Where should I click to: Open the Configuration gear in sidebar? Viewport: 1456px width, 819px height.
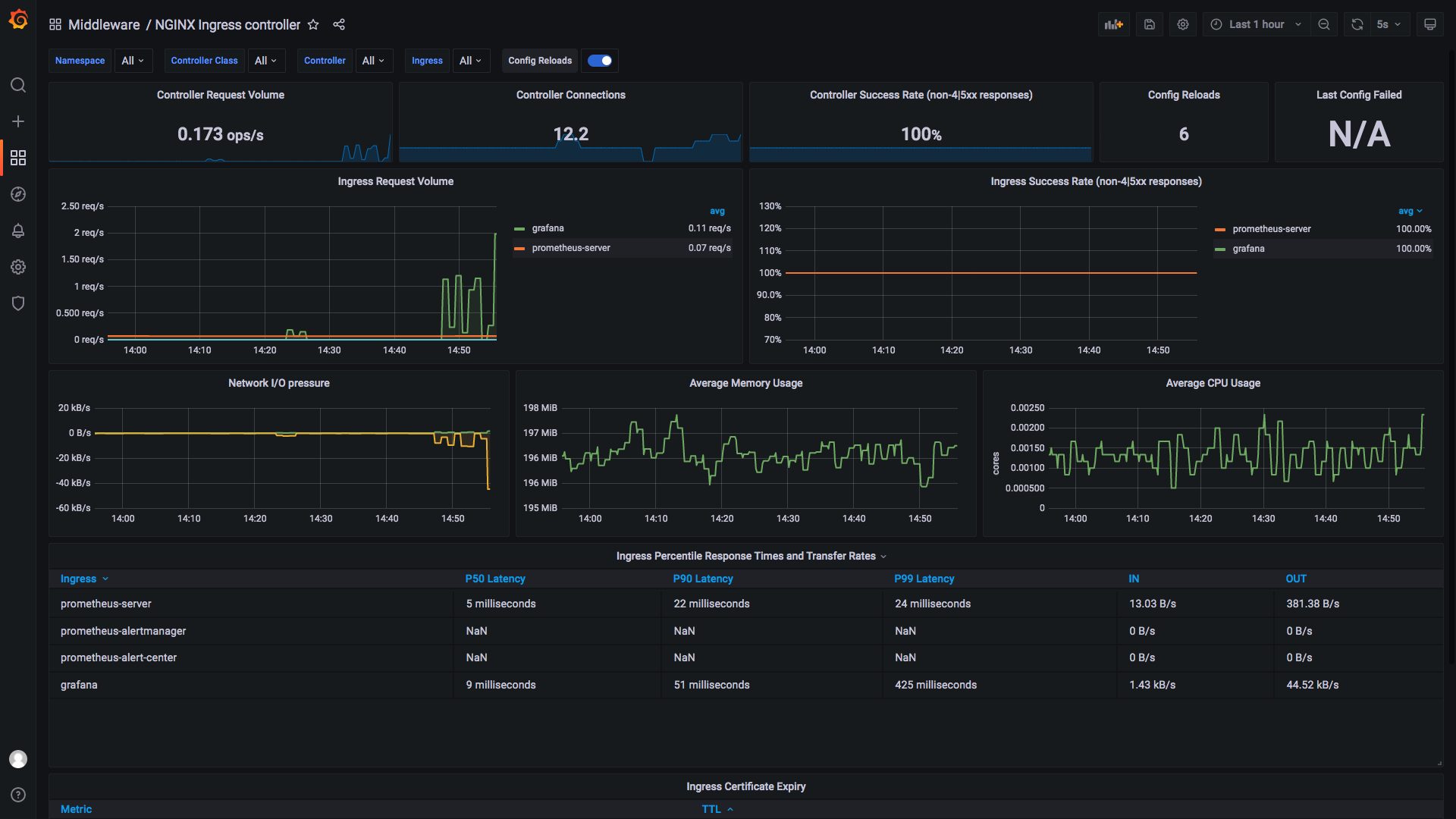coord(18,267)
